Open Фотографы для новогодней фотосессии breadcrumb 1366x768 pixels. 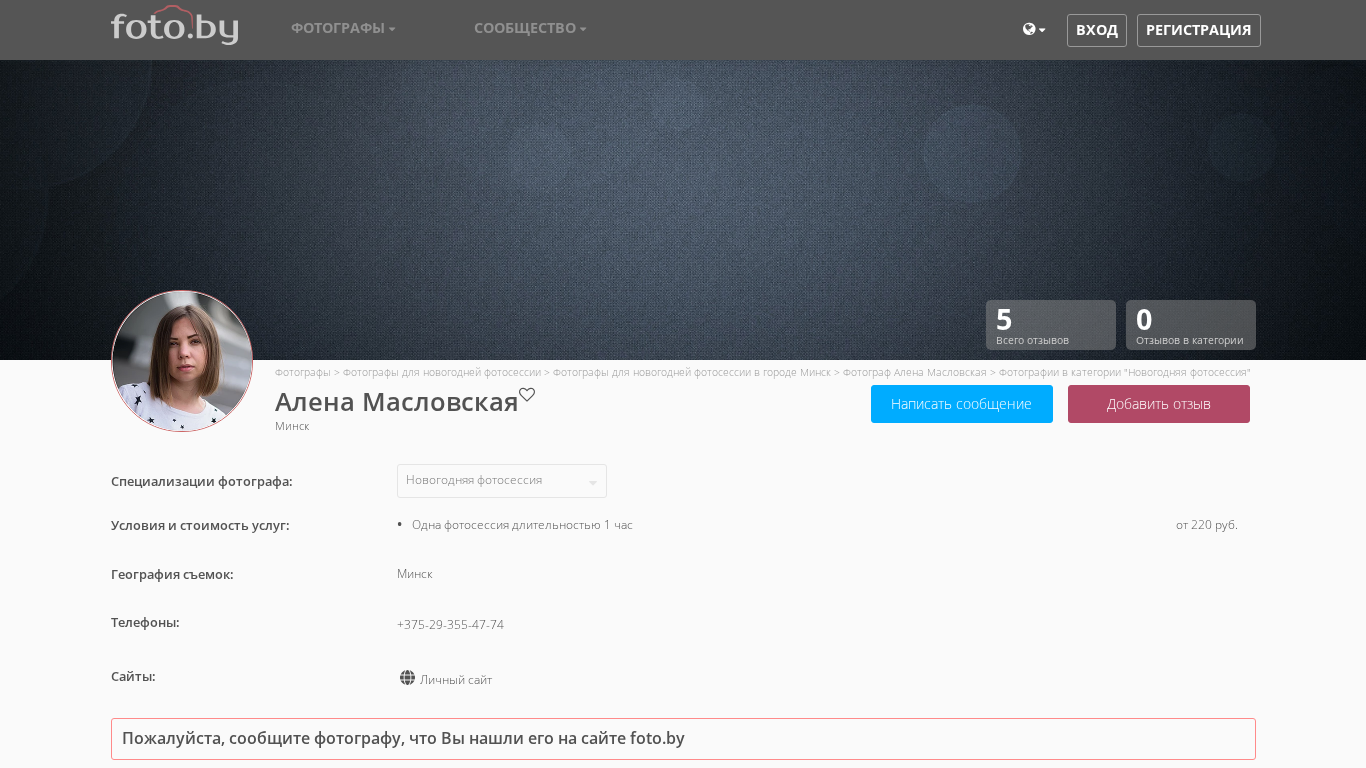[442, 372]
